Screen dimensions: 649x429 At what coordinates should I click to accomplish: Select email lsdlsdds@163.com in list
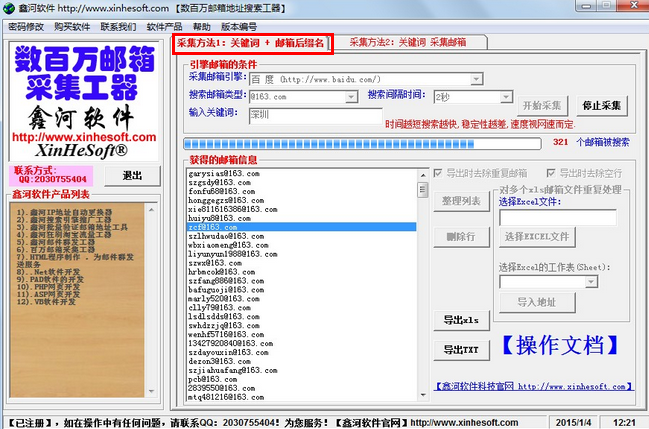224,316
